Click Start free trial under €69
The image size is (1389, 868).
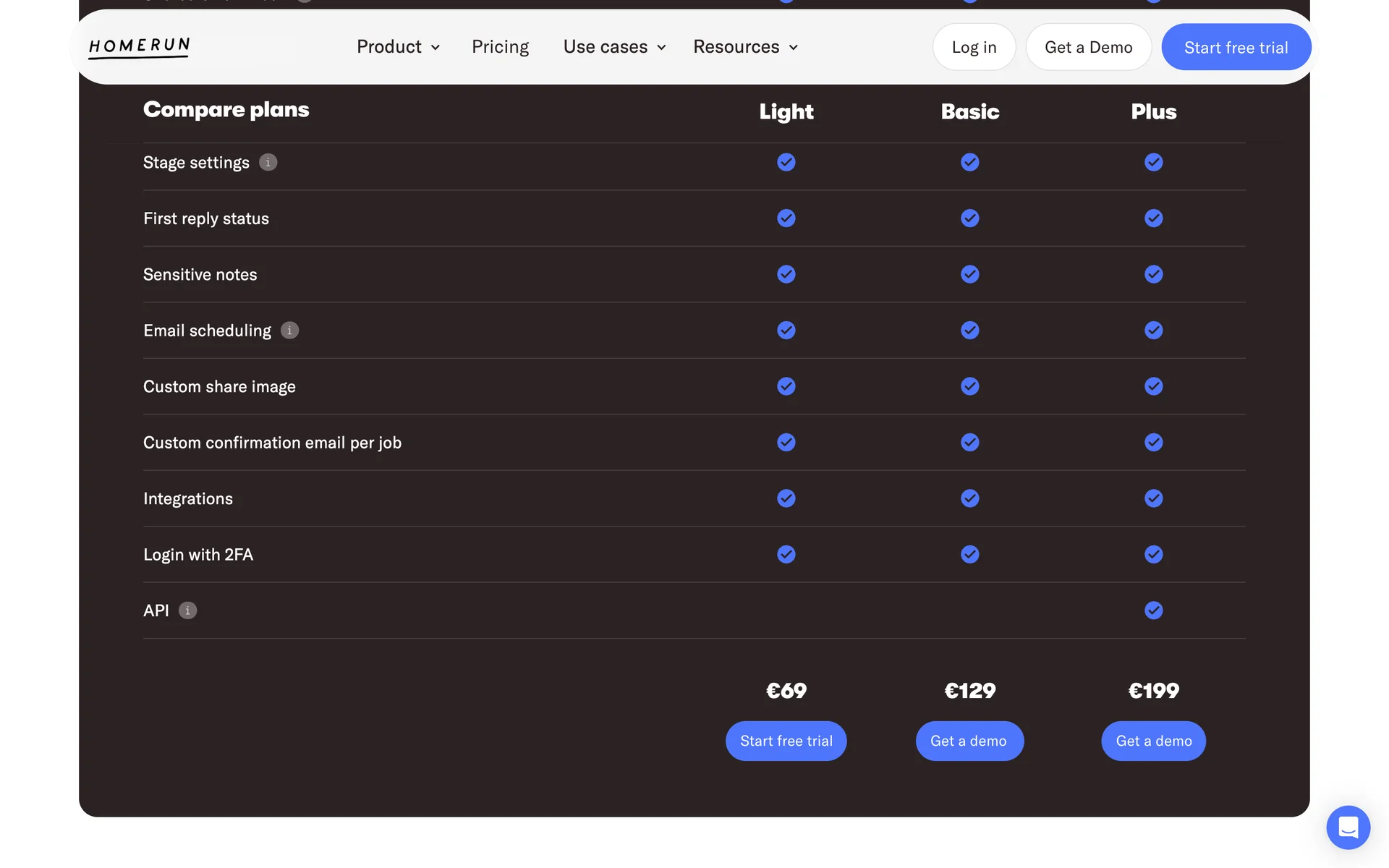coord(786,741)
